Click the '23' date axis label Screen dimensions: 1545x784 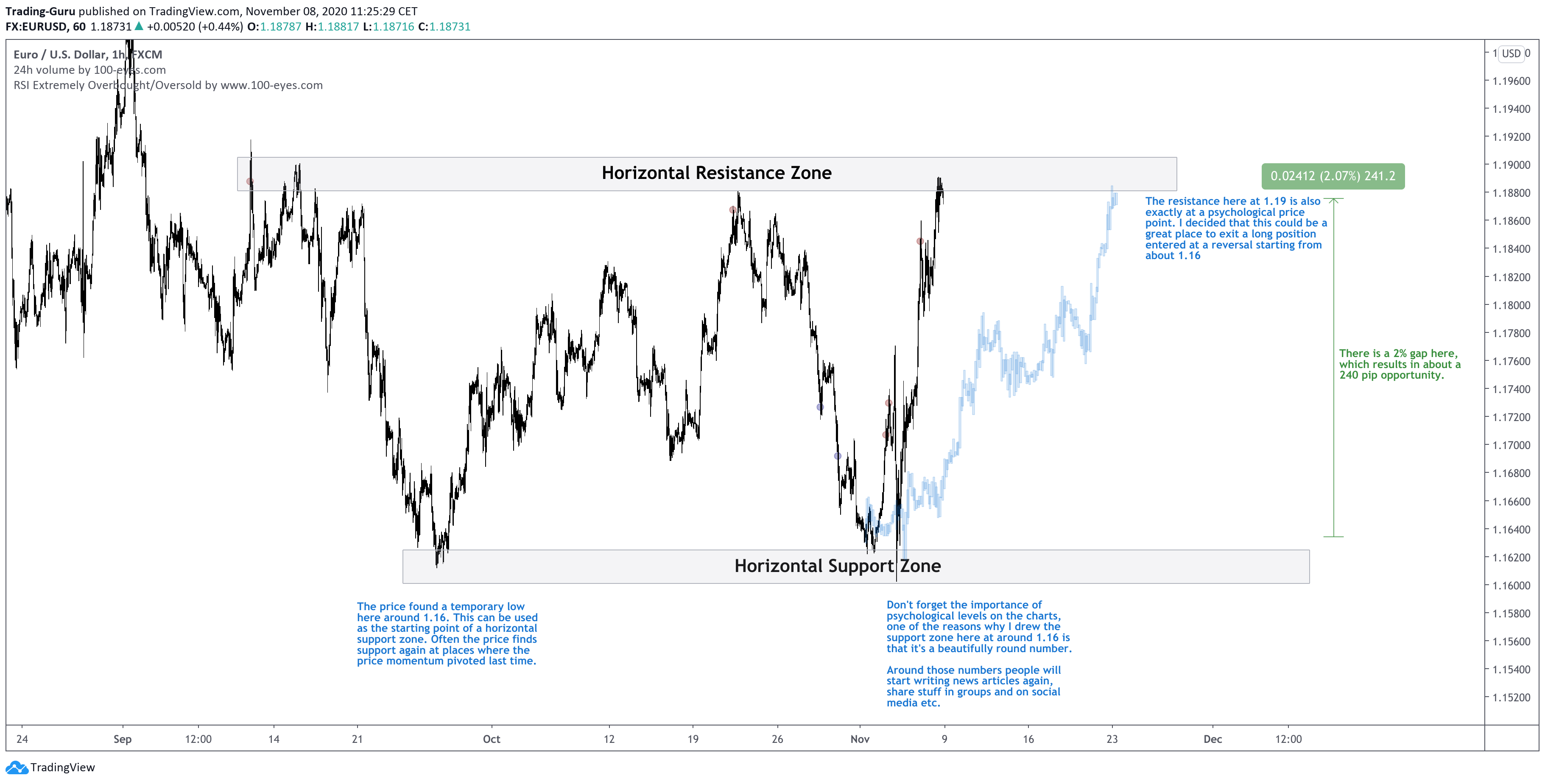pyautogui.click(x=1112, y=739)
